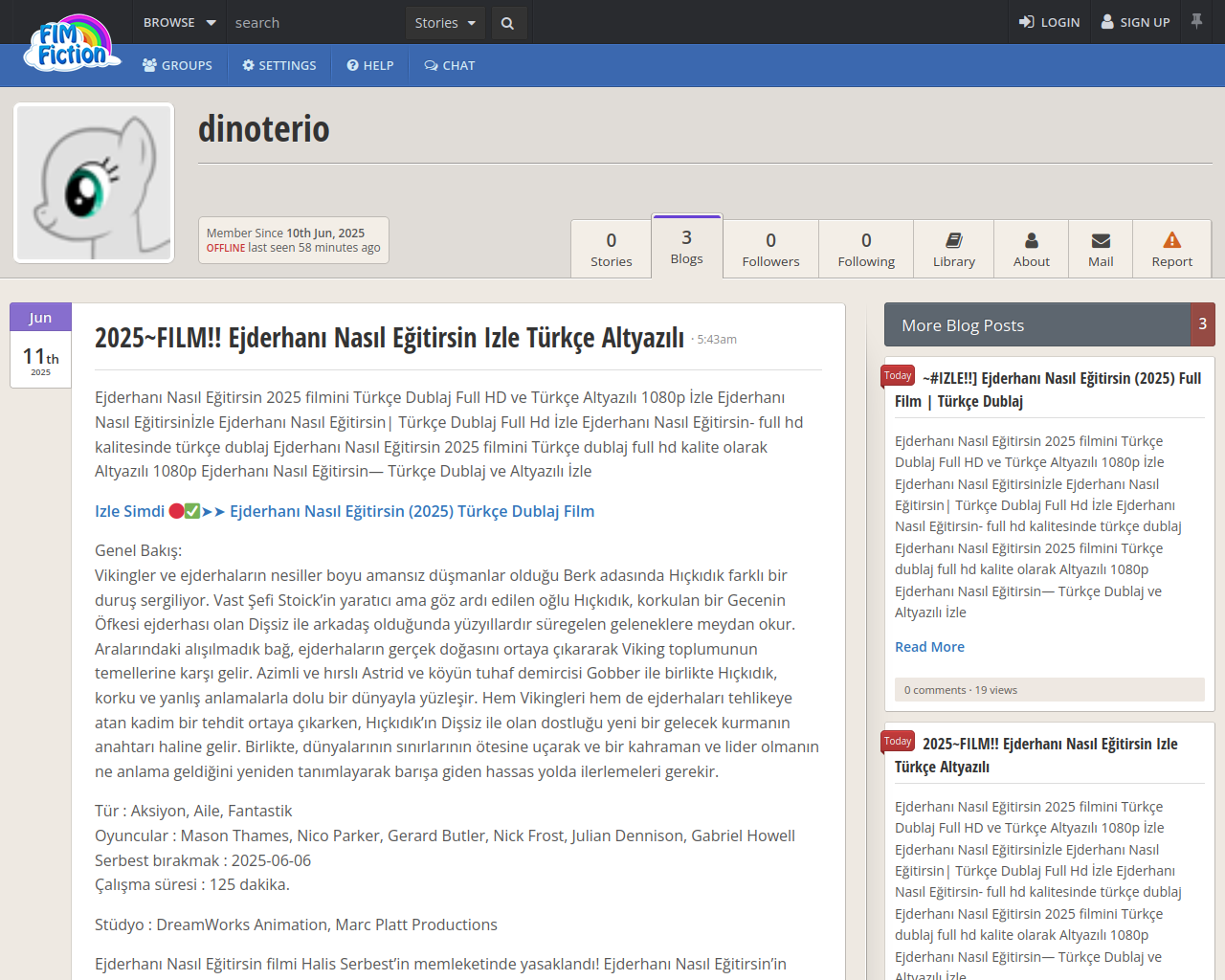Click the CHAT speech bubble icon
Screen dimensions: 1225x980
432,65
